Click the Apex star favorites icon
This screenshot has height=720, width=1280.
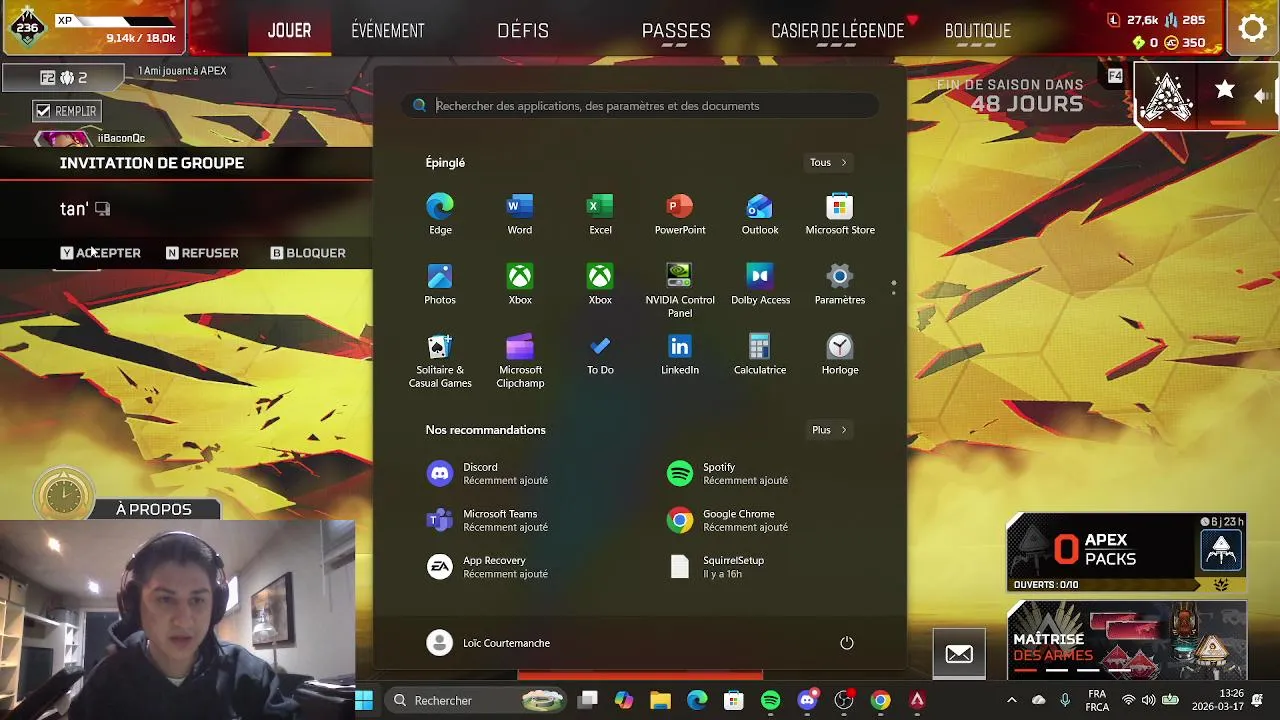click(x=1225, y=91)
